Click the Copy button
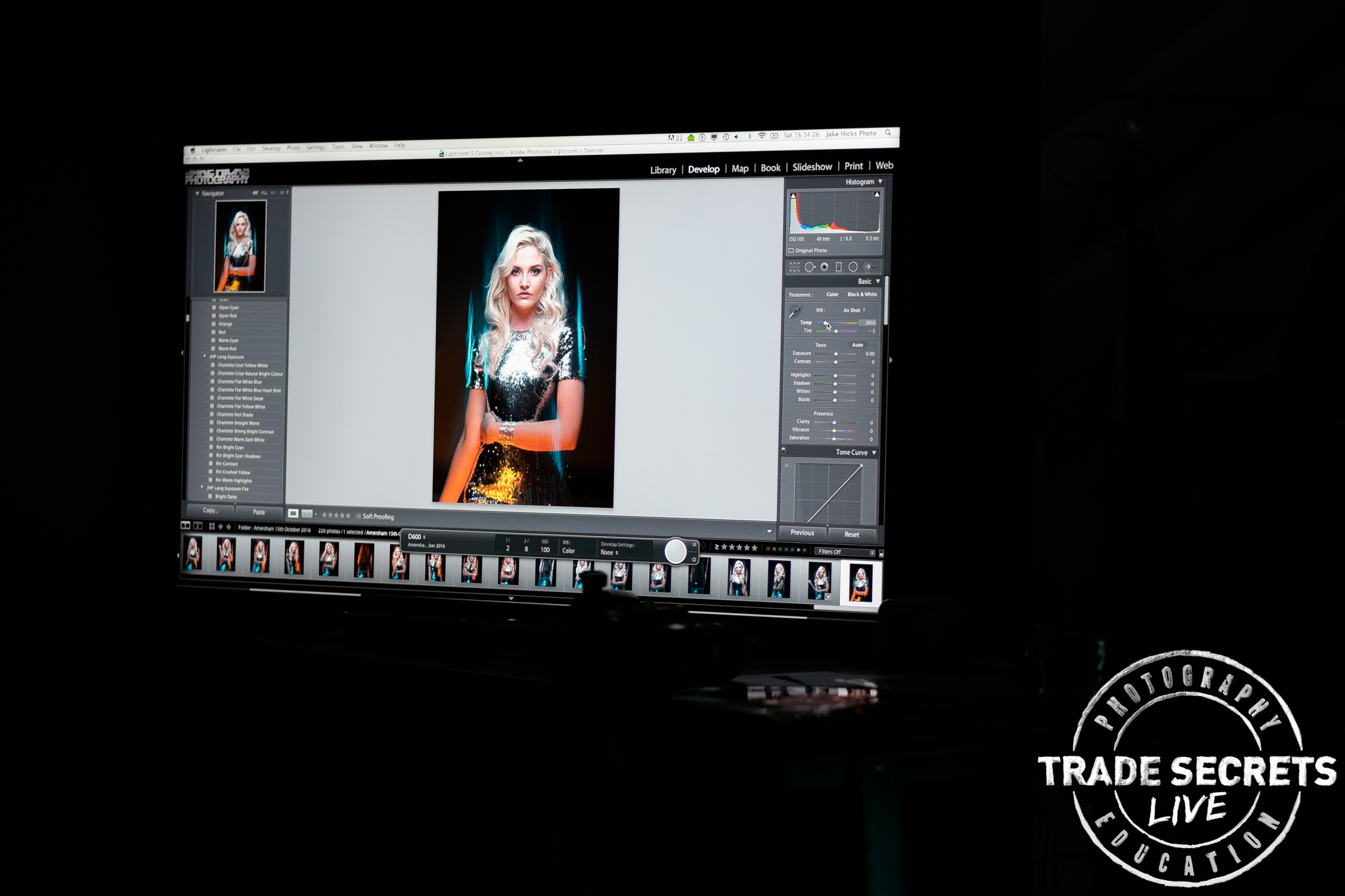This screenshot has height=896, width=1345. 210,511
